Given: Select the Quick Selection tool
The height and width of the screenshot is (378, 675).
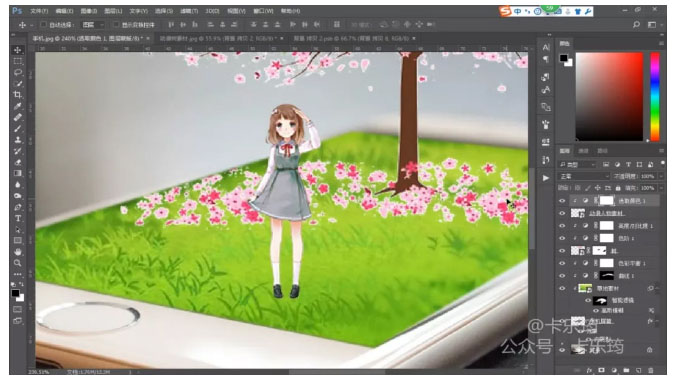Looking at the screenshot, I should [18, 84].
